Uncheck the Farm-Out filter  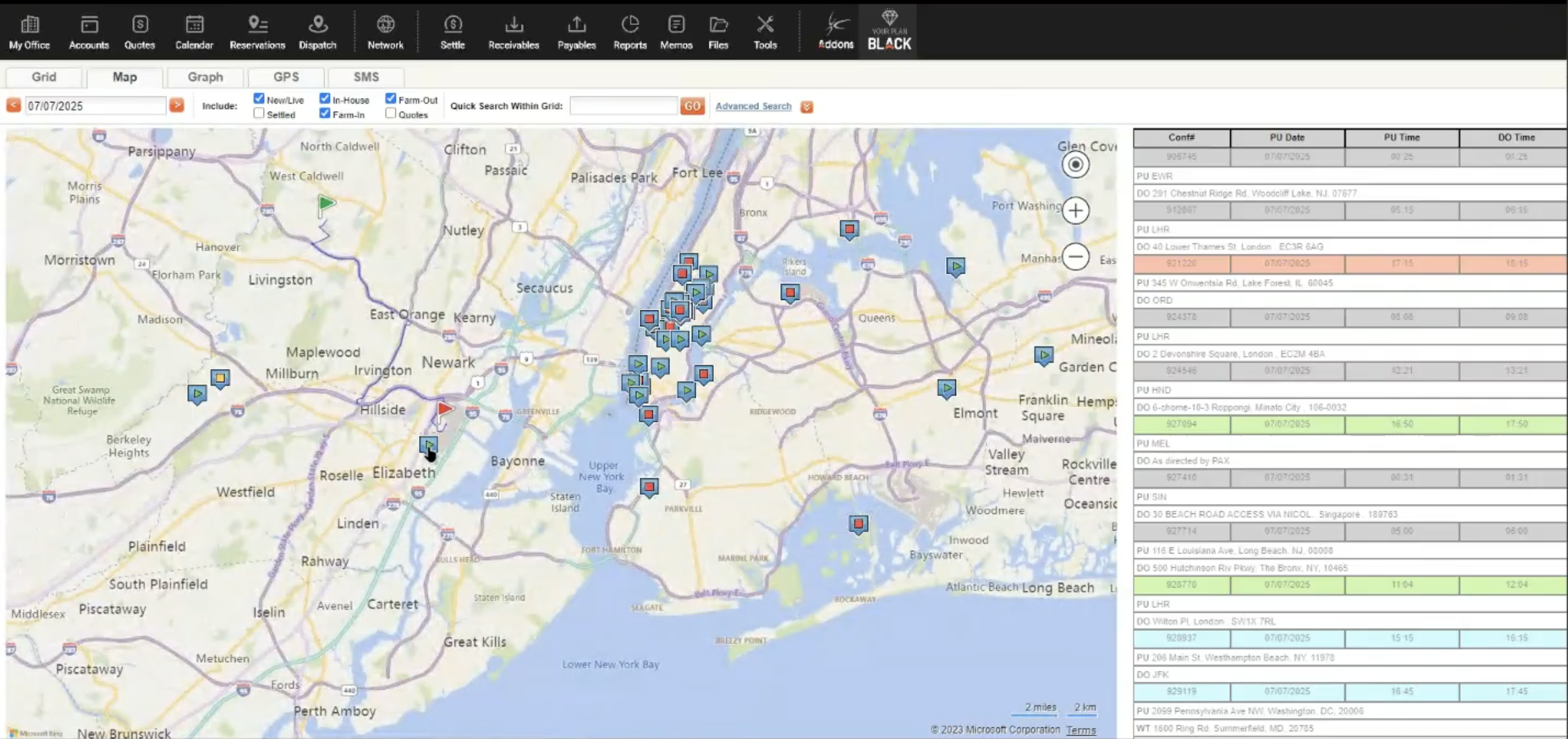coord(391,98)
